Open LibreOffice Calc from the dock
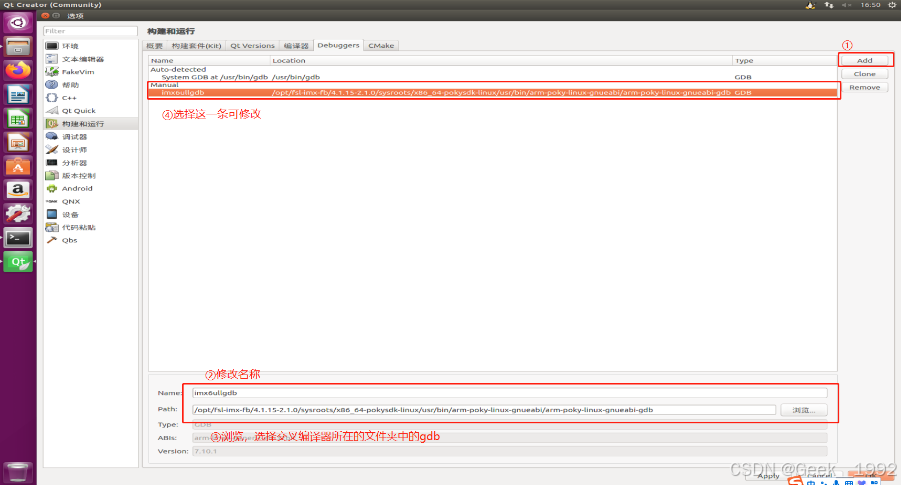This screenshot has width=901, height=485. 18,118
